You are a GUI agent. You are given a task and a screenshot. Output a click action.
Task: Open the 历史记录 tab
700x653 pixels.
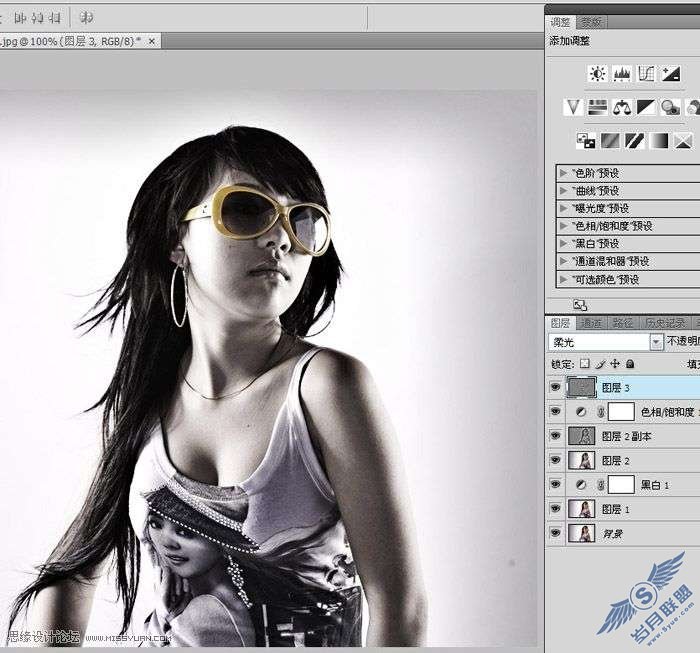tap(665, 323)
